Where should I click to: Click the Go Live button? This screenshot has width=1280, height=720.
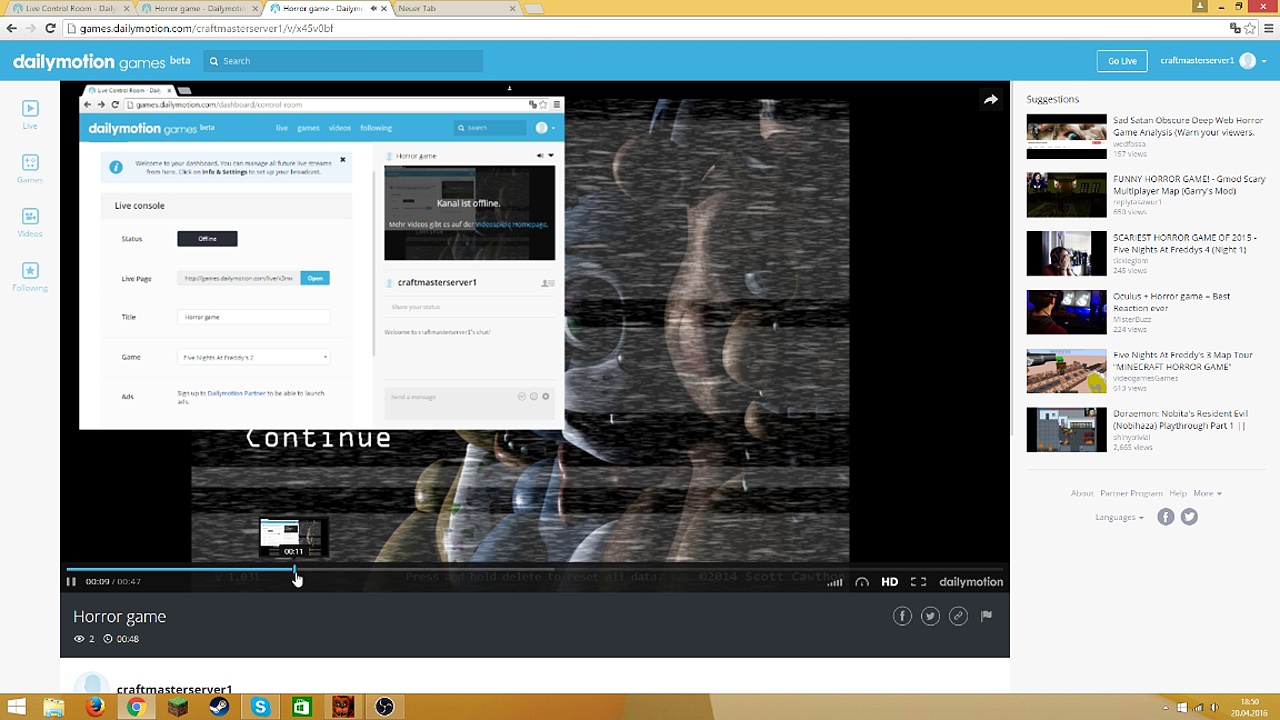coord(1122,61)
